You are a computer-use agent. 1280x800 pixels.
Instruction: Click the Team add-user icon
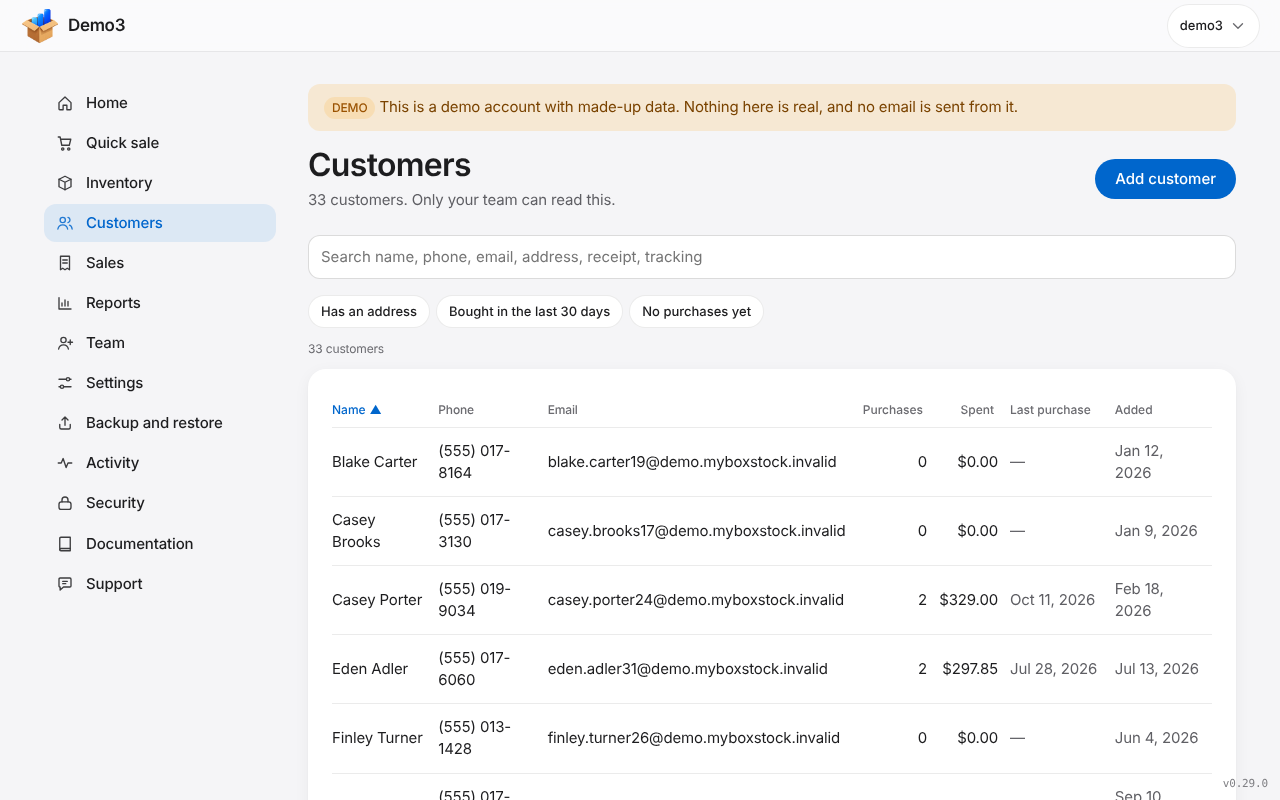click(65, 343)
